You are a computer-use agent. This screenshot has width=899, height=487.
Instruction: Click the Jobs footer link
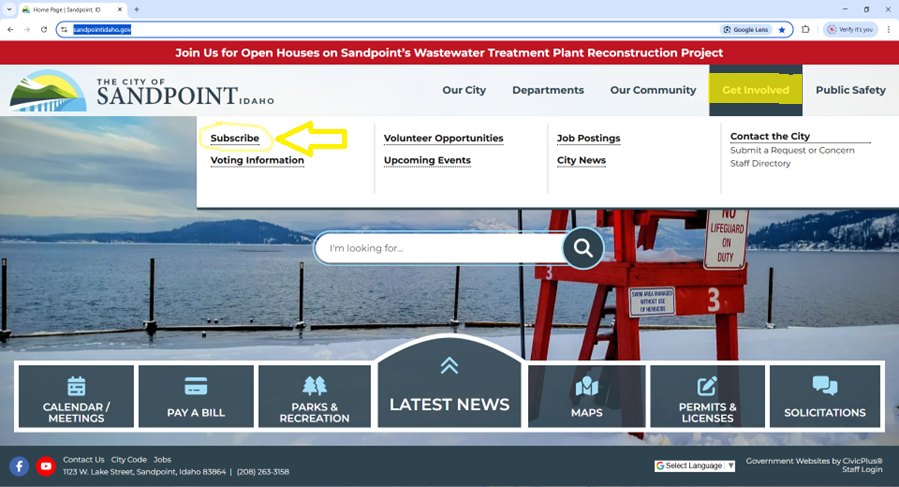click(x=162, y=459)
